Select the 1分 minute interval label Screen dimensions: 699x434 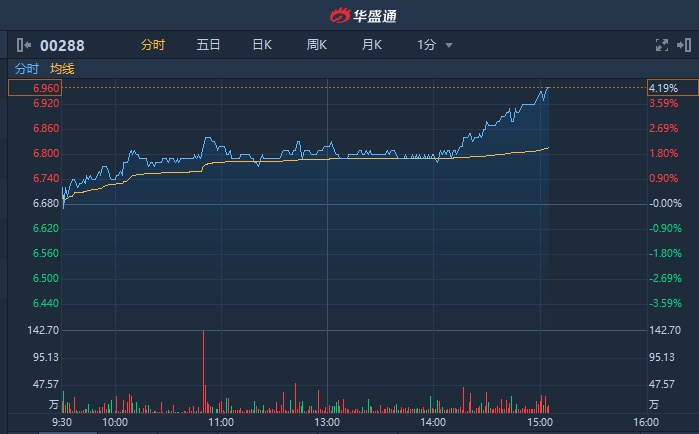tap(426, 45)
